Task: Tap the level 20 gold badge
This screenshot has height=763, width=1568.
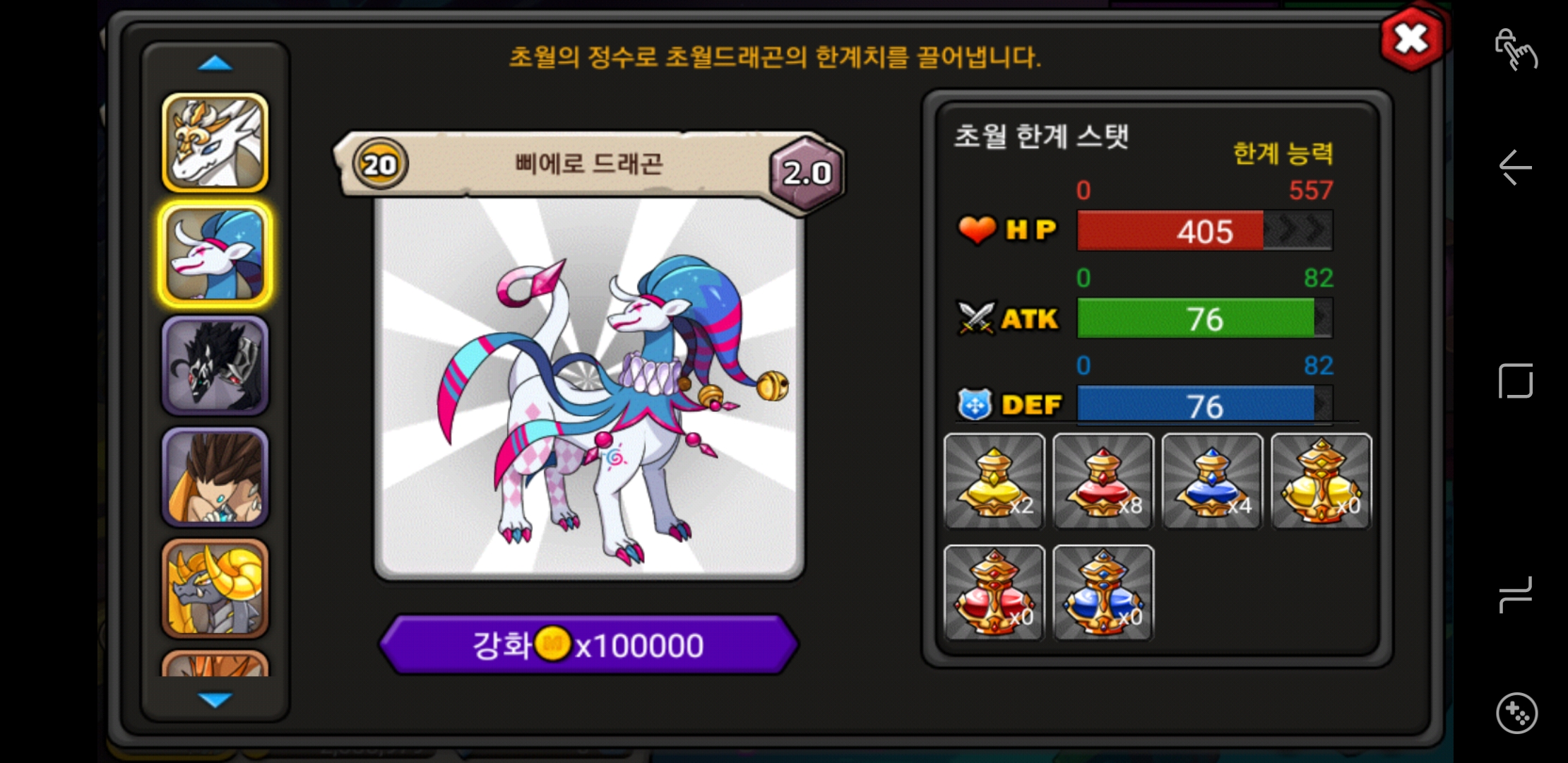Action: (x=380, y=165)
